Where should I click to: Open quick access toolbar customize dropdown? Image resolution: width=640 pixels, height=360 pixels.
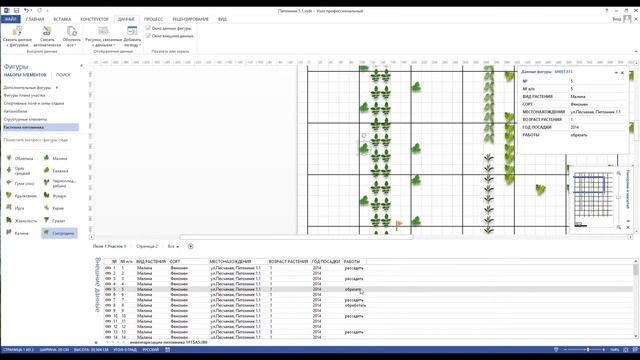(x=47, y=11)
